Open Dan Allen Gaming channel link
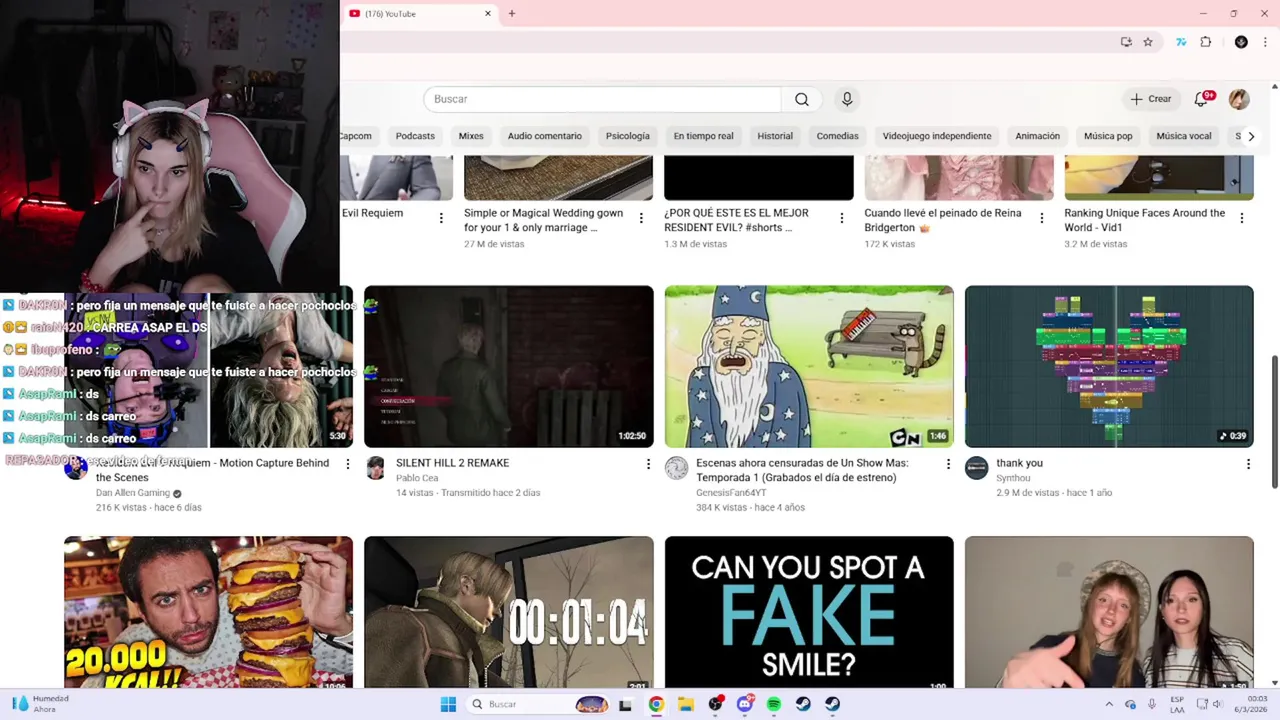Screen dimensions: 1280x720 pyautogui.click(x=132, y=493)
